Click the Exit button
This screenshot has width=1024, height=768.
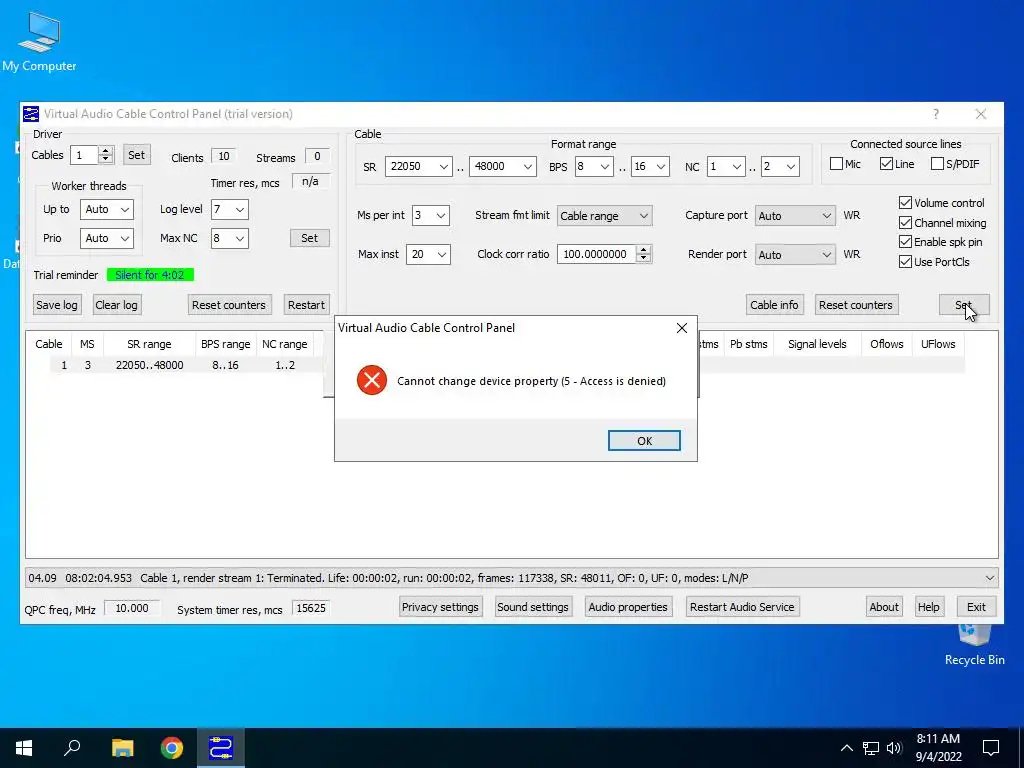pyautogui.click(x=976, y=607)
